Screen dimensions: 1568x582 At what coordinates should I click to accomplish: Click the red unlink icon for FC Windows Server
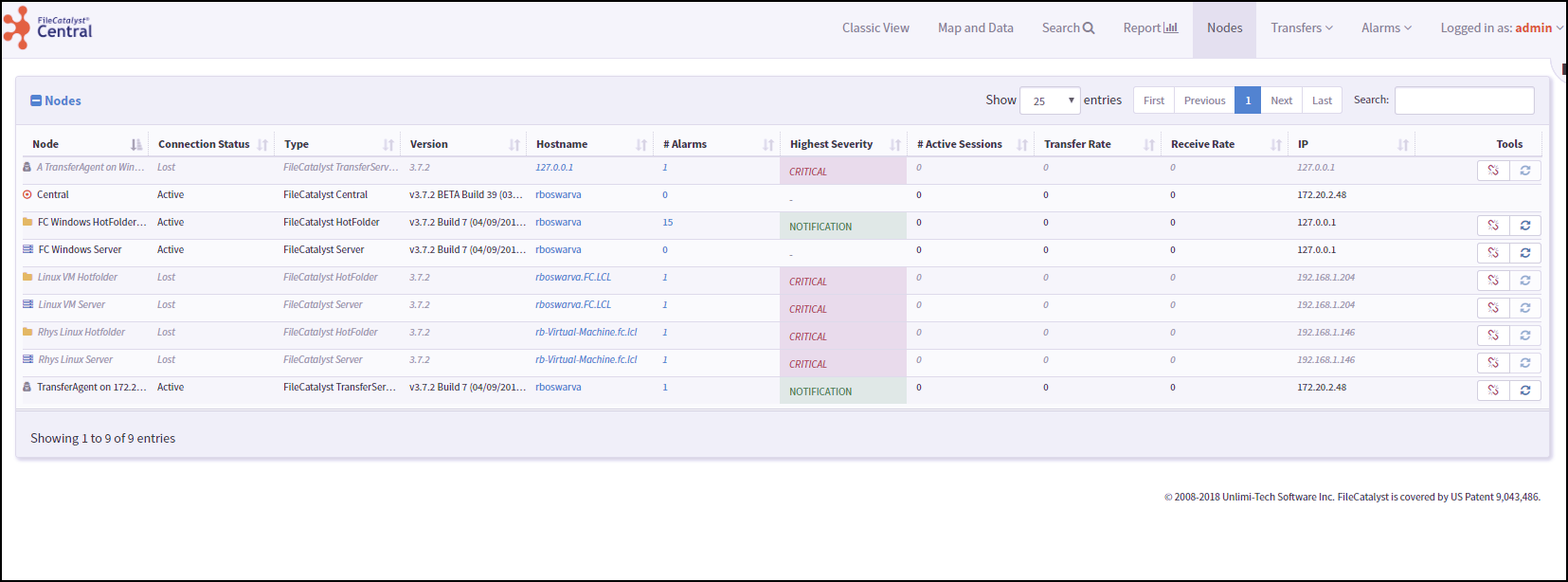click(1493, 253)
